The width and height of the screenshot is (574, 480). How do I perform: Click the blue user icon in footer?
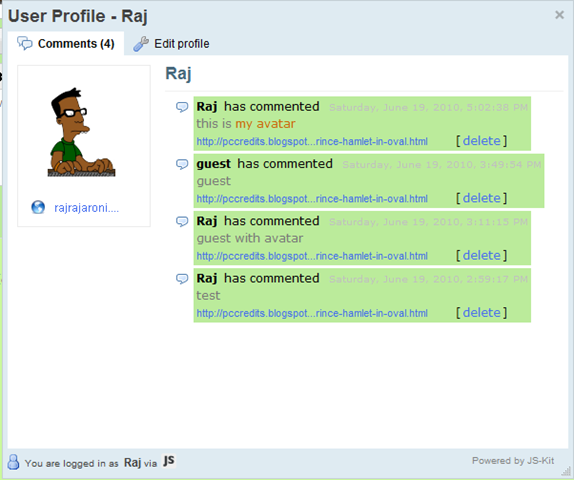tap(14, 462)
